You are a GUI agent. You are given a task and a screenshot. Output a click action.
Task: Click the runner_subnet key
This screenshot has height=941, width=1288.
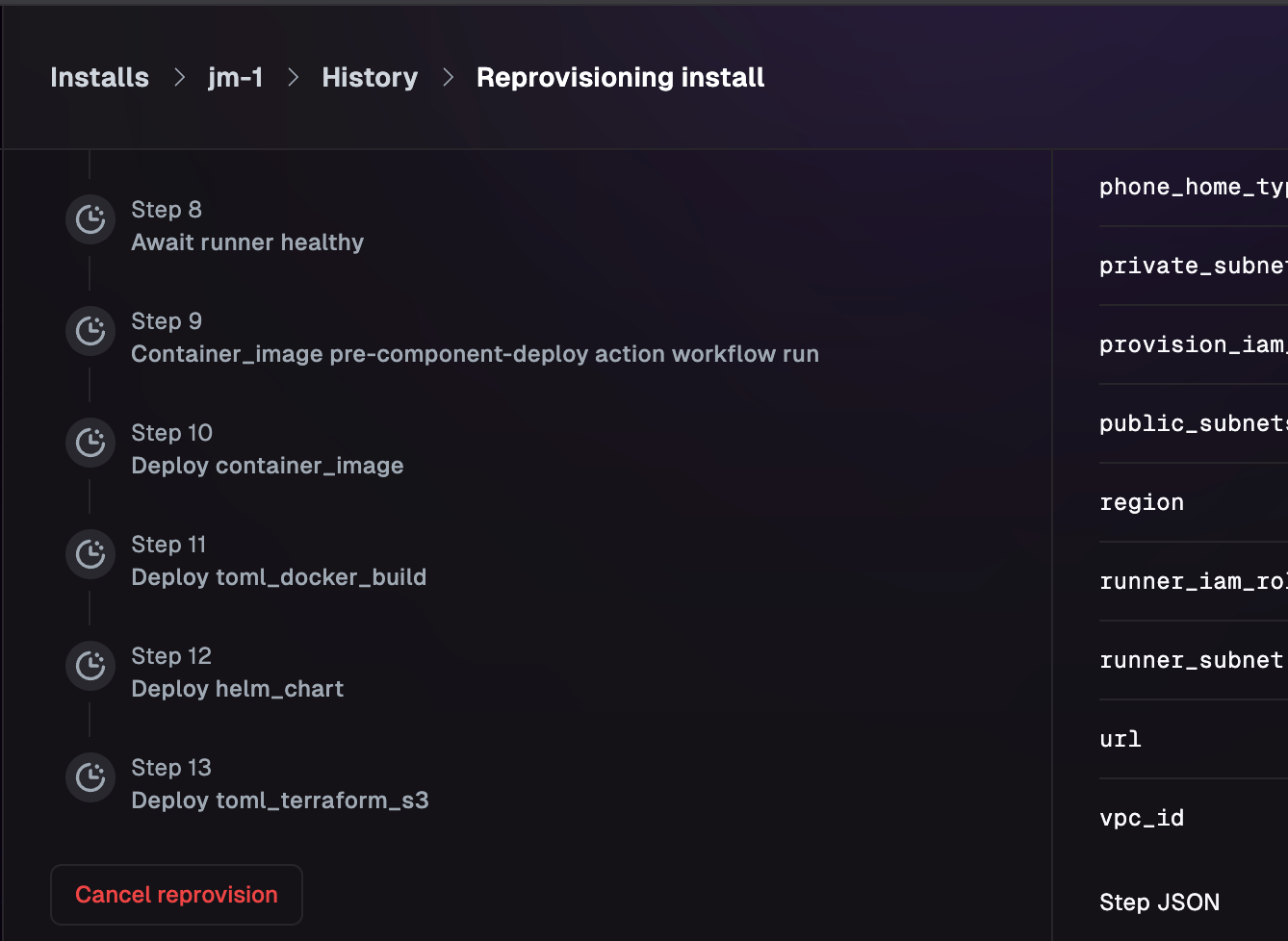click(1192, 660)
